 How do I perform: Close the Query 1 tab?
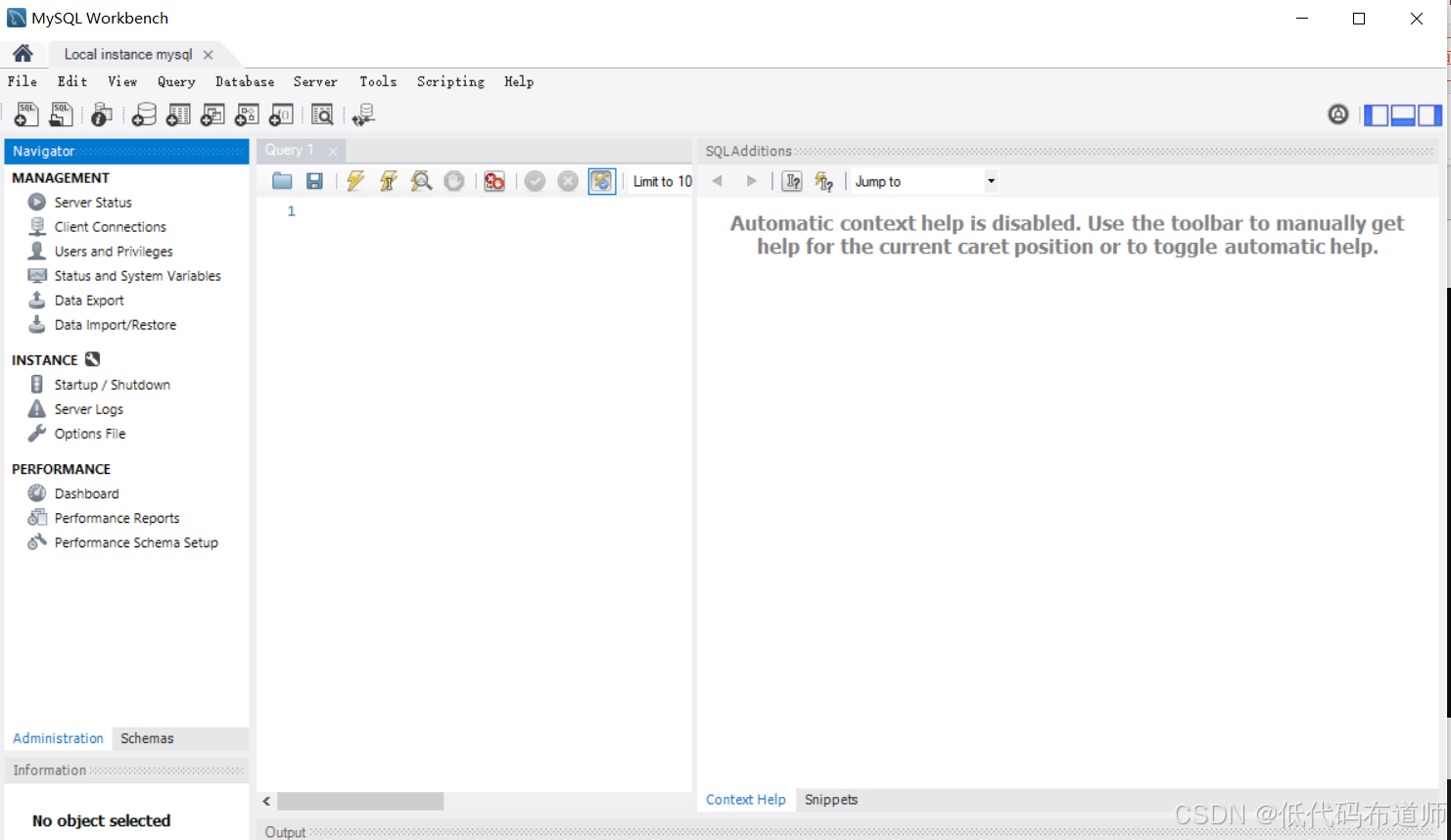tap(333, 151)
